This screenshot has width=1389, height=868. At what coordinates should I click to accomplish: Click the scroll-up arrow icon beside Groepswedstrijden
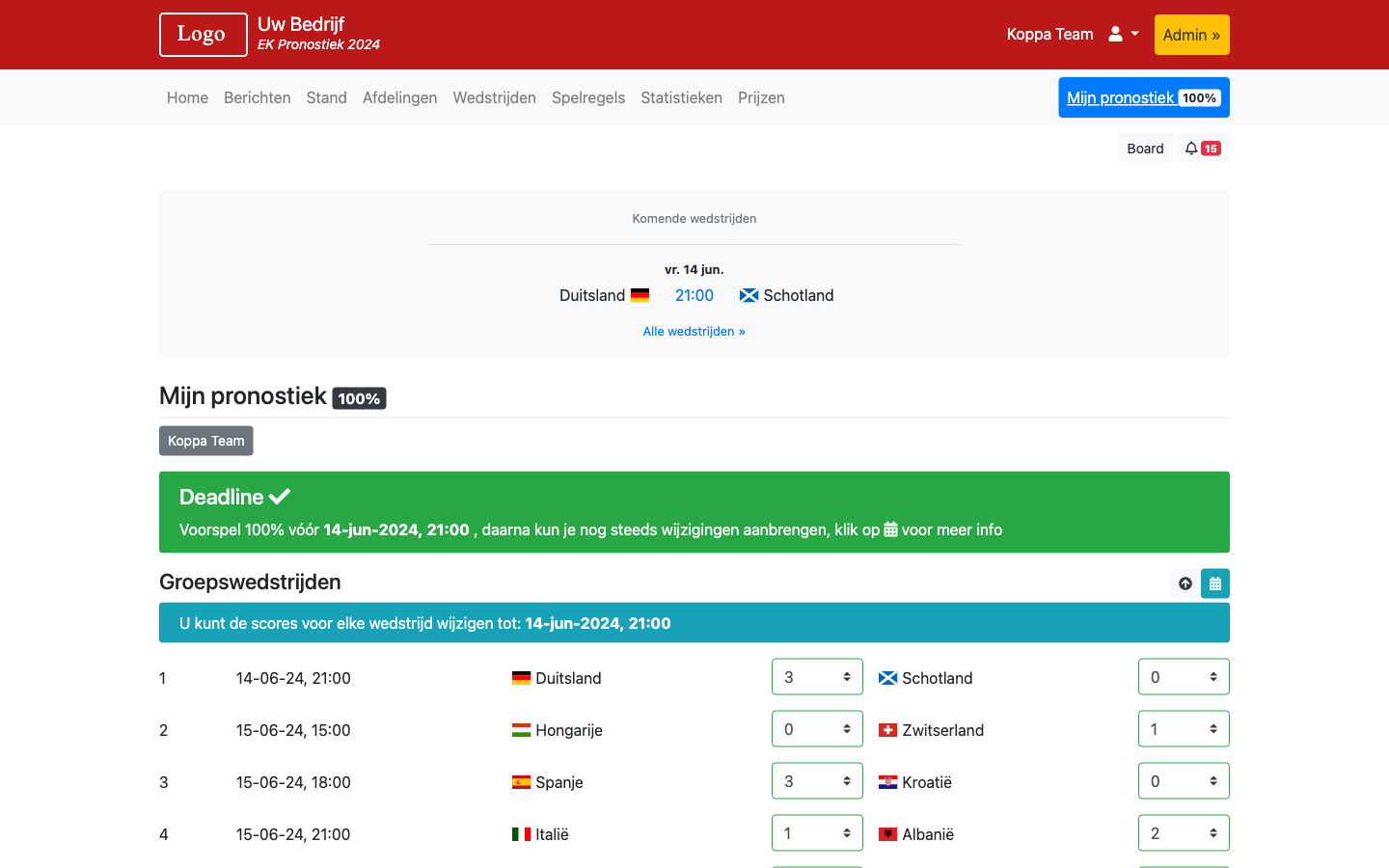click(x=1185, y=583)
